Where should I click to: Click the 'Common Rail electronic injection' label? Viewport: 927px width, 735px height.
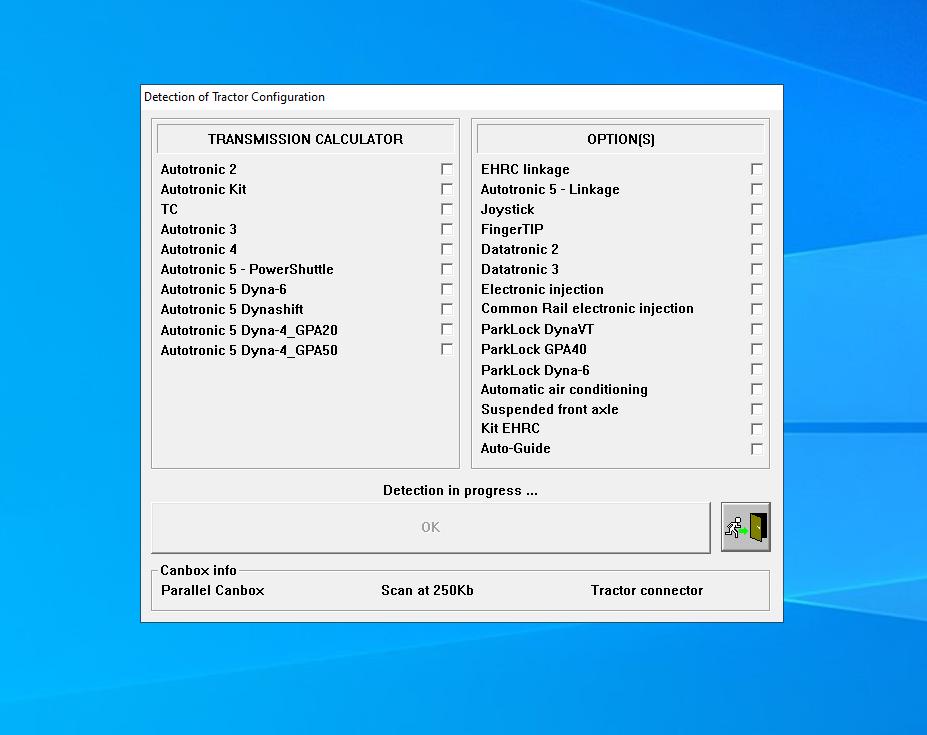[587, 309]
